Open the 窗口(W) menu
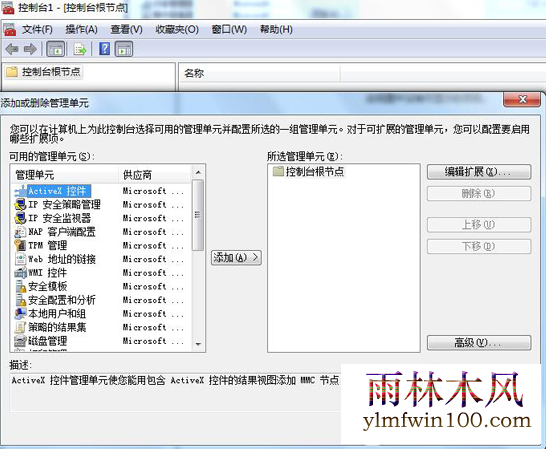Image resolution: width=546 pixels, height=449 pixels. (229, 30)
